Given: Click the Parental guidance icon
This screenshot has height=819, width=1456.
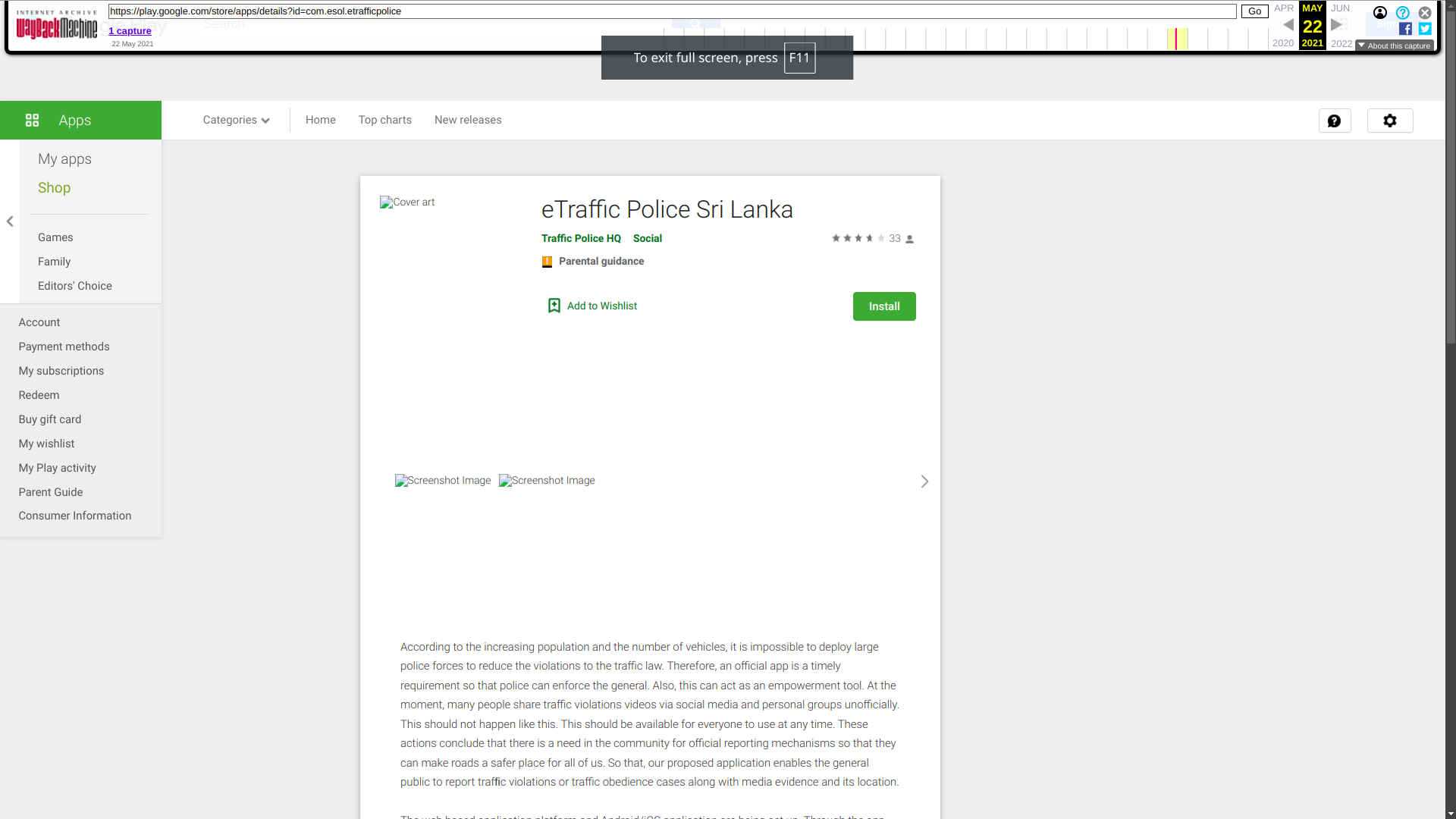Looking at the screenshot, I should pos(547,261).
